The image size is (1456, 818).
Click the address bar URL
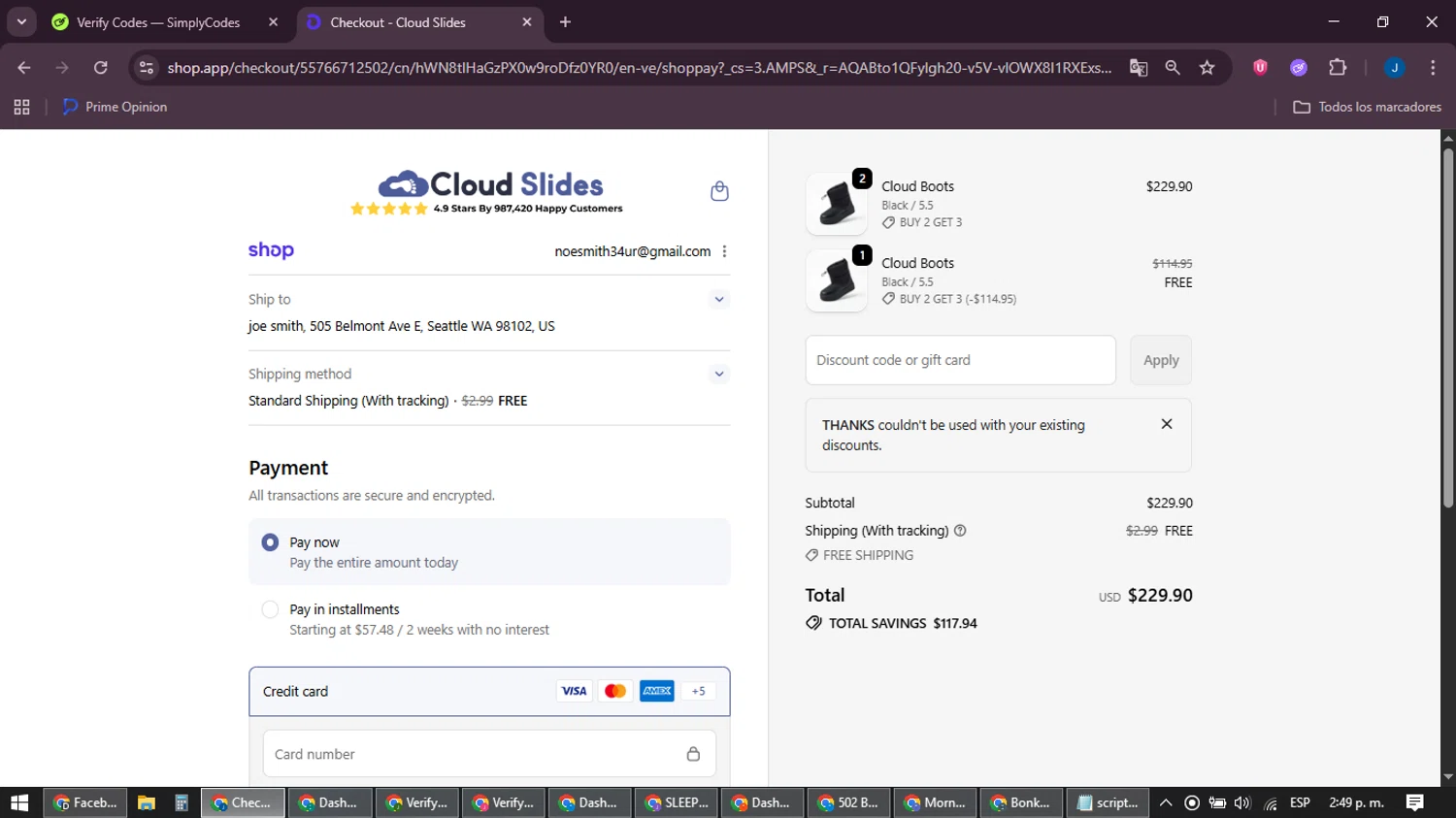pyautogui.click(x=639, y=67)
